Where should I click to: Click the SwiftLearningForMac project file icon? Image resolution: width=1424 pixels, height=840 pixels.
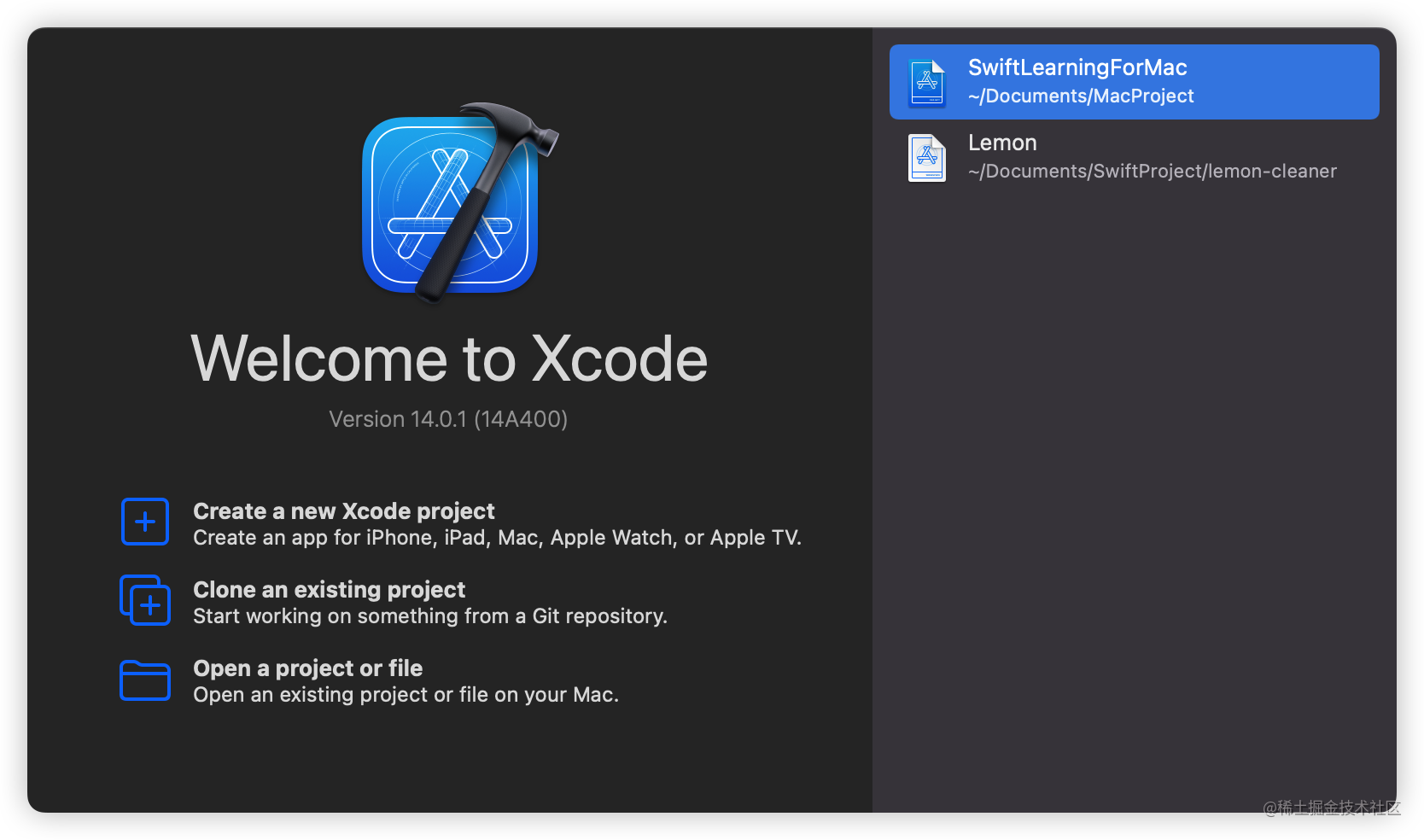point(927,83)
